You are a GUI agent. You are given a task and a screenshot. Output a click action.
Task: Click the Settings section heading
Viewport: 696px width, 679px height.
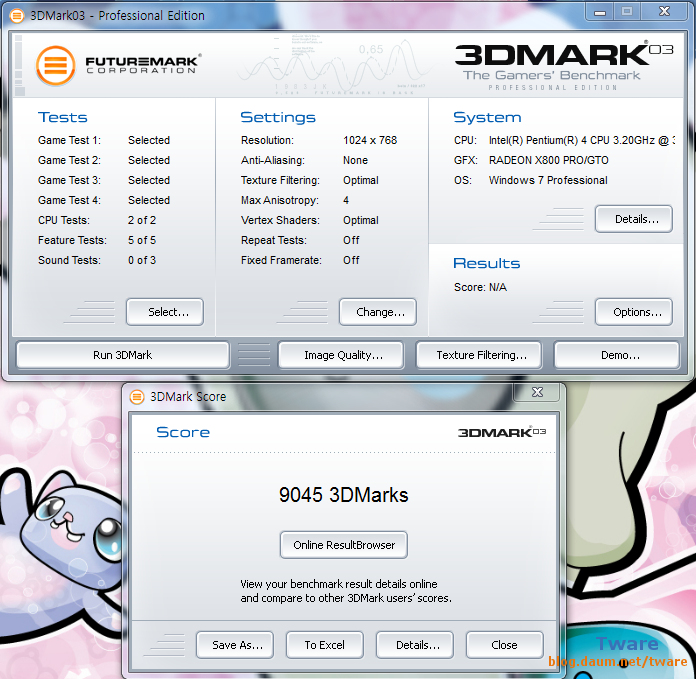point(278,117)
